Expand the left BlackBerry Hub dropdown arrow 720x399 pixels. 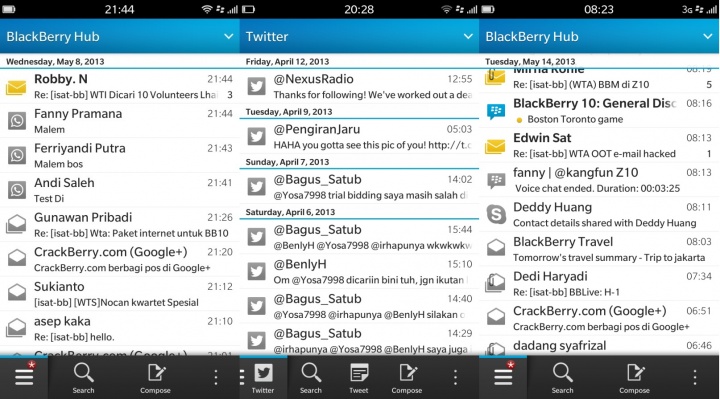coord(229,36)
